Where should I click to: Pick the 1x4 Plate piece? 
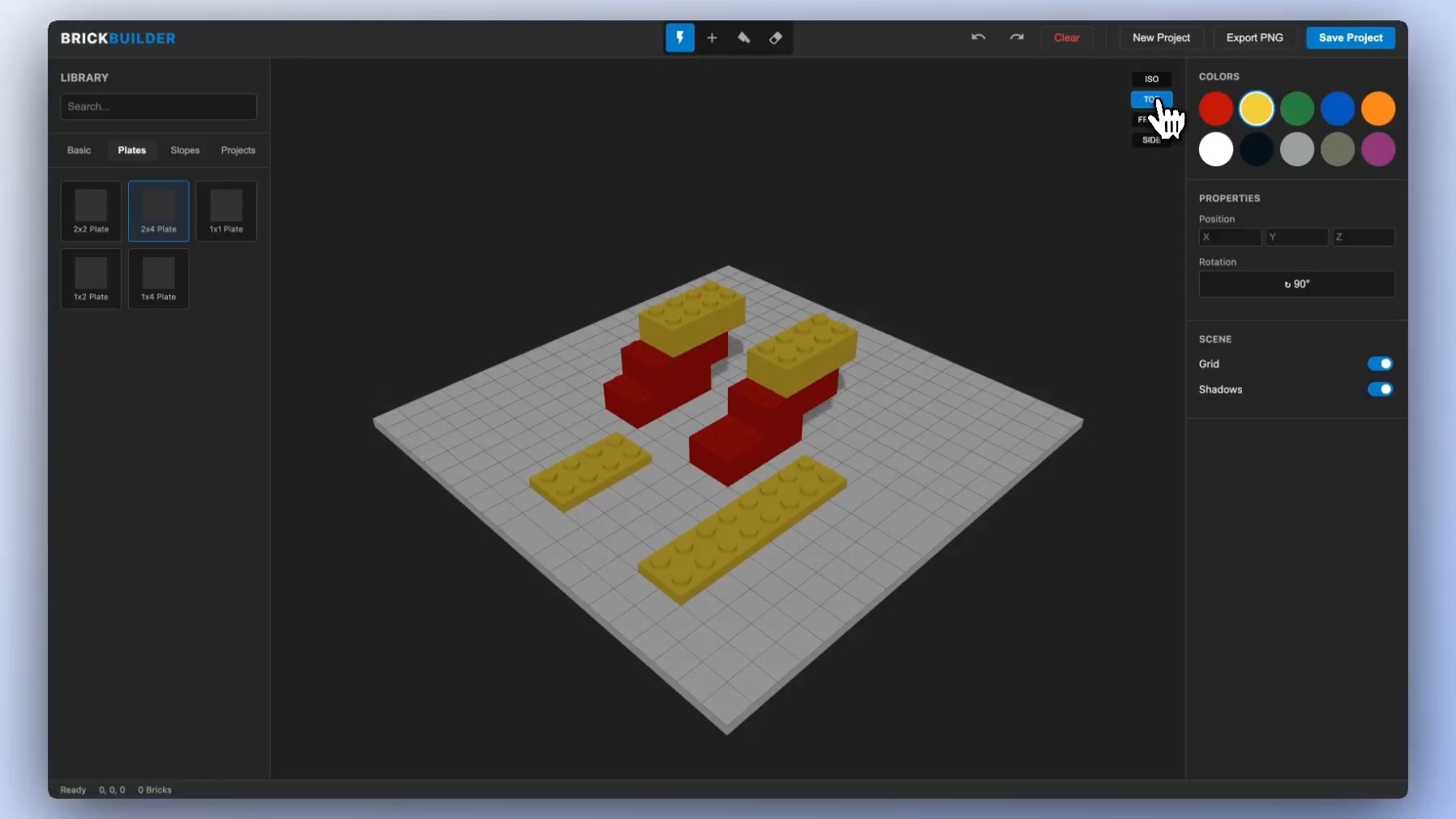[159, 279]
